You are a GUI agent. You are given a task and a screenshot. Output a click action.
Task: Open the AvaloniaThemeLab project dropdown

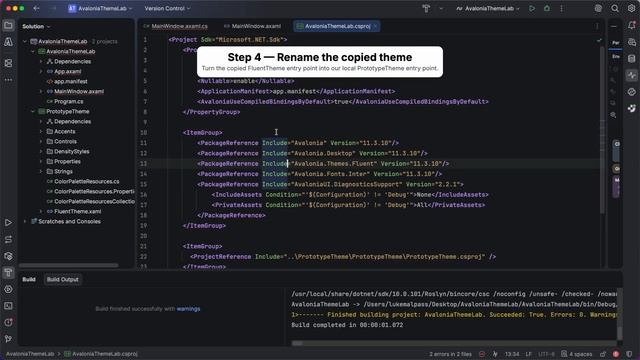point(100,8)
